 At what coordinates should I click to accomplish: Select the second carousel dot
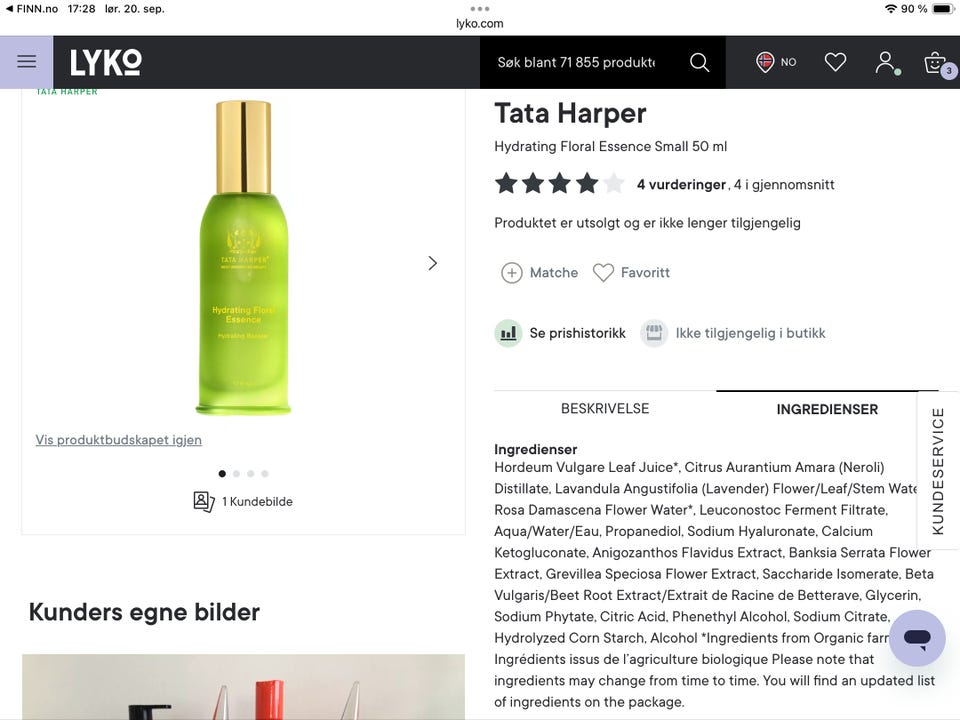[236, 473]
